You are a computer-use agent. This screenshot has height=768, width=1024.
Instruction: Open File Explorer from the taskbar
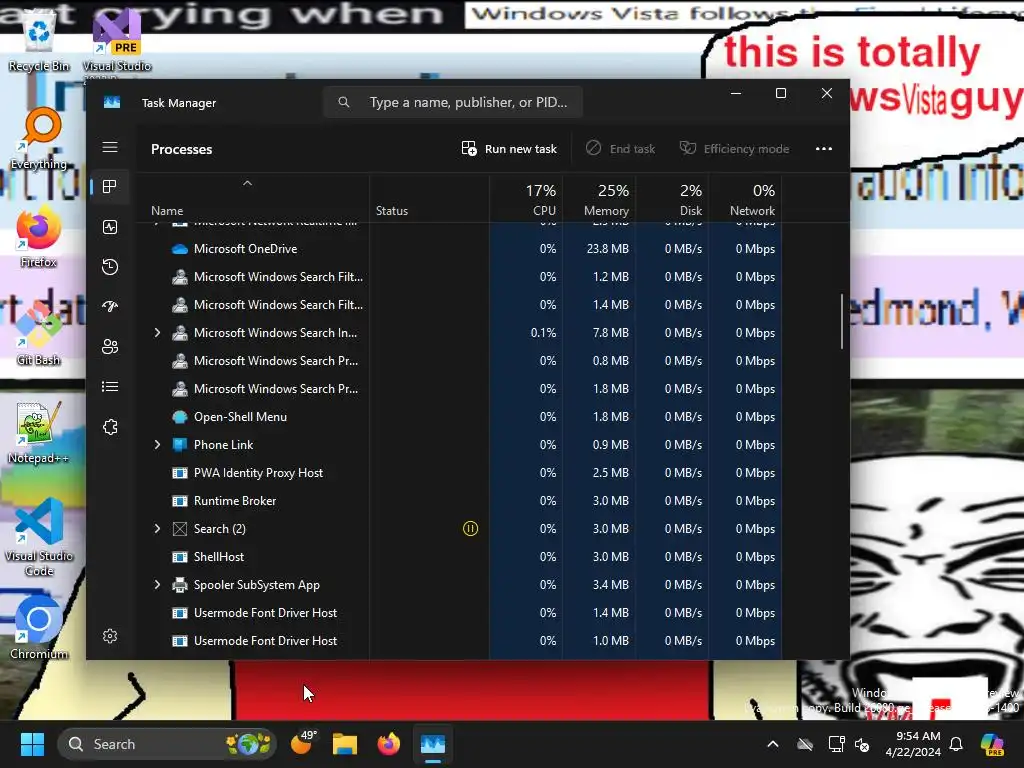point(345,744)
